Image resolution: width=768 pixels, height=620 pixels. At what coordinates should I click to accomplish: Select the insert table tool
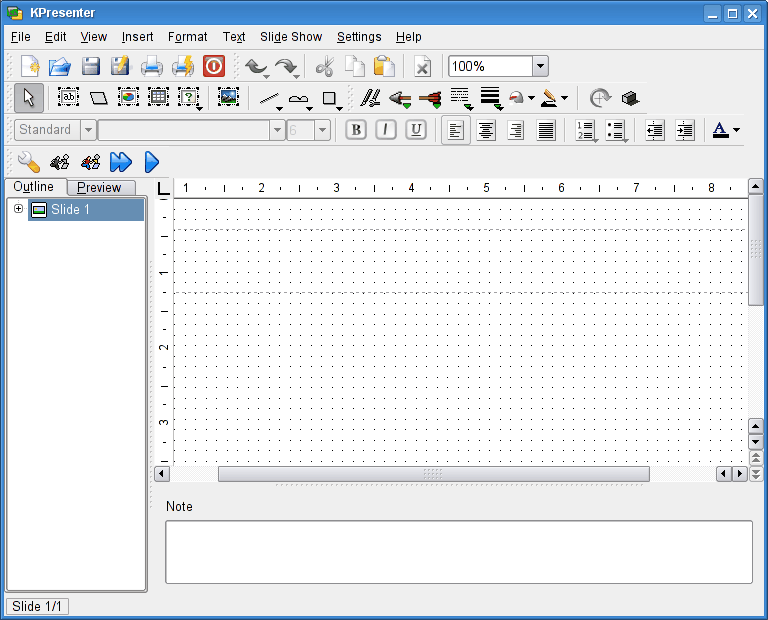pyautogui.click(x=158, y=98)
